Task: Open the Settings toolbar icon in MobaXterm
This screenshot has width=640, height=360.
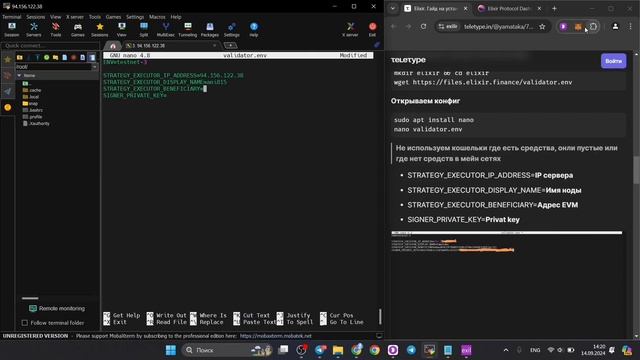Action: click(231, 30)
